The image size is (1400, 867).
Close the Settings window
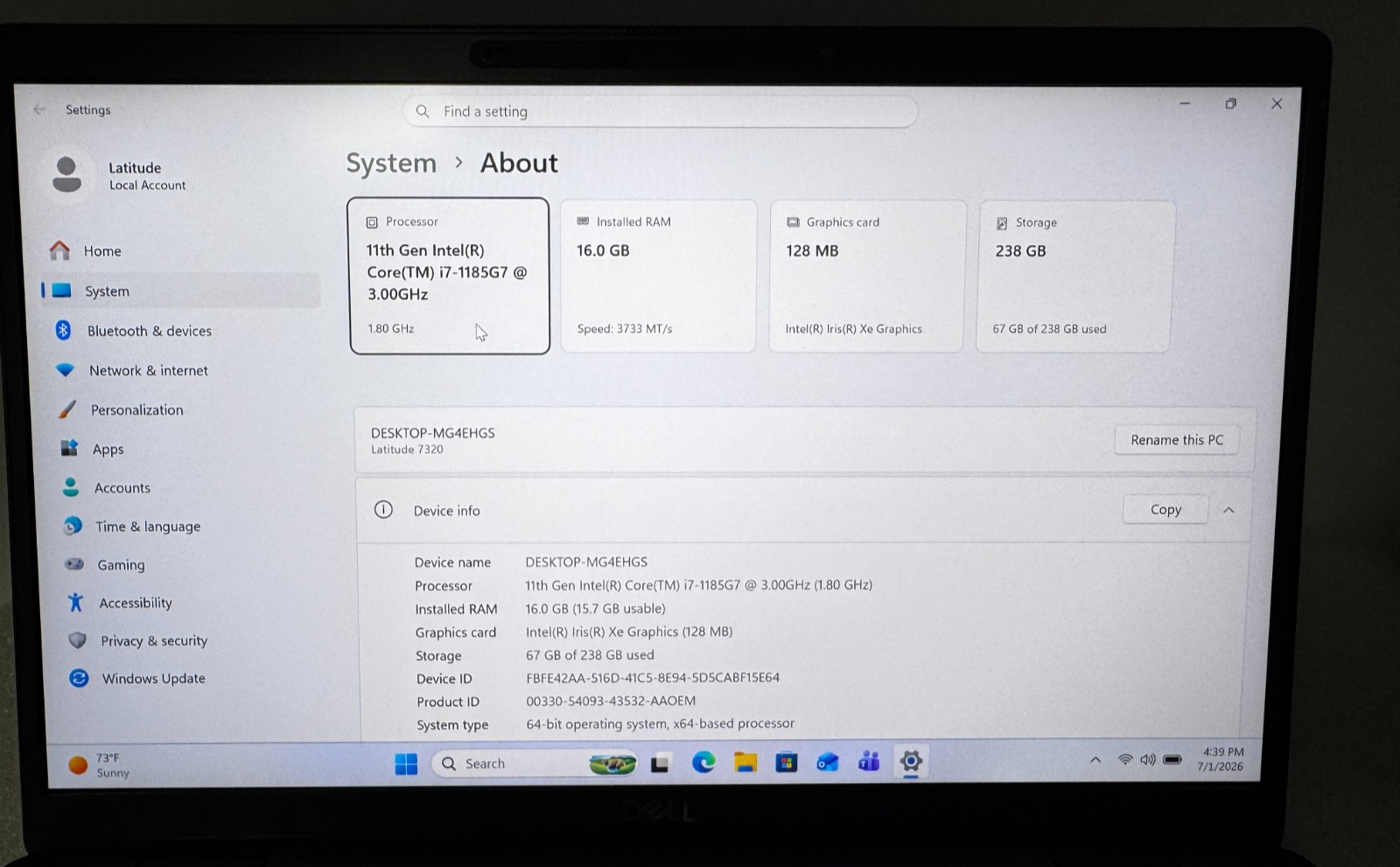point(1277,103)
